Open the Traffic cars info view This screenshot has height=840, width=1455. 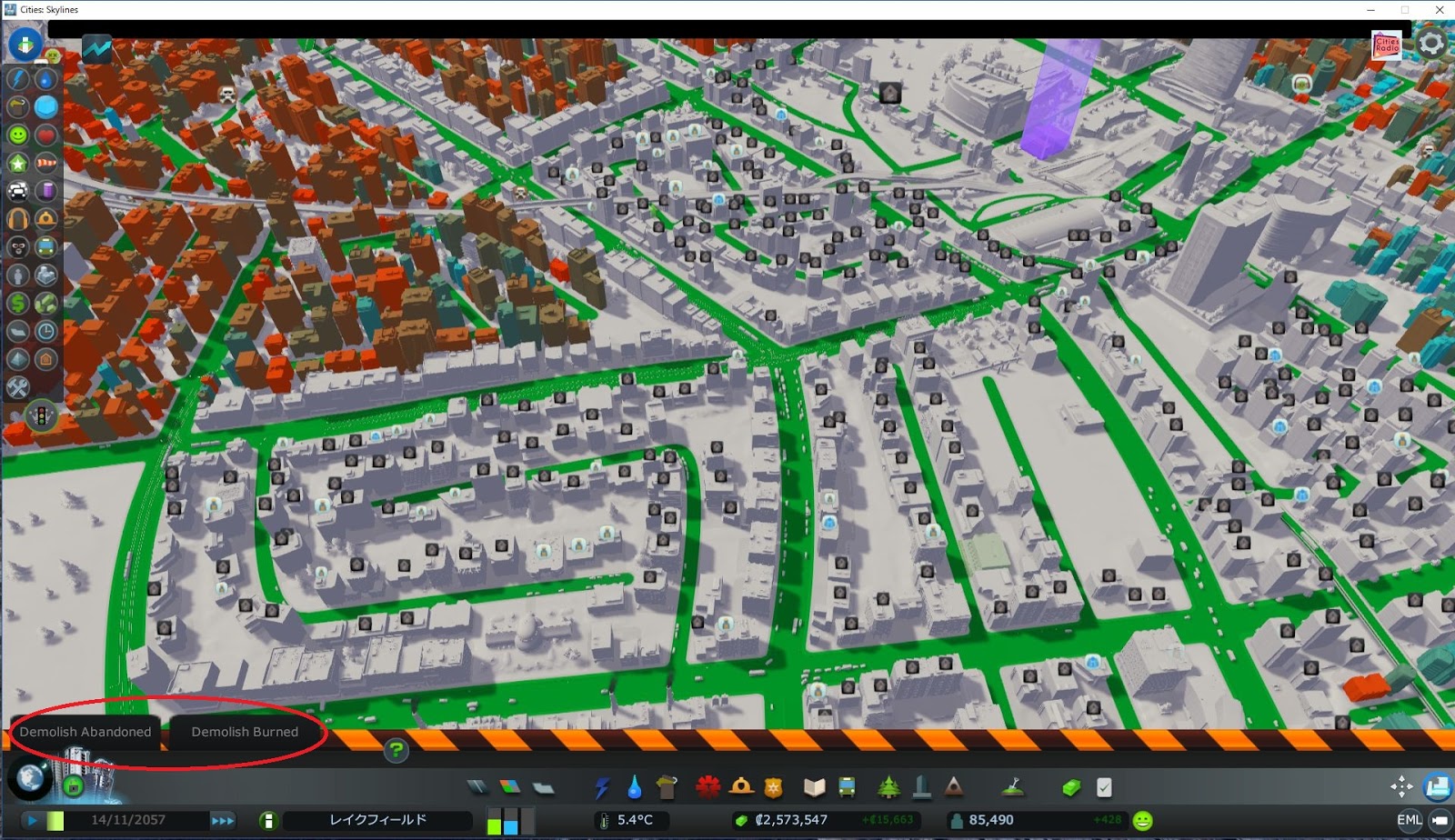click(x=18, y=191)
